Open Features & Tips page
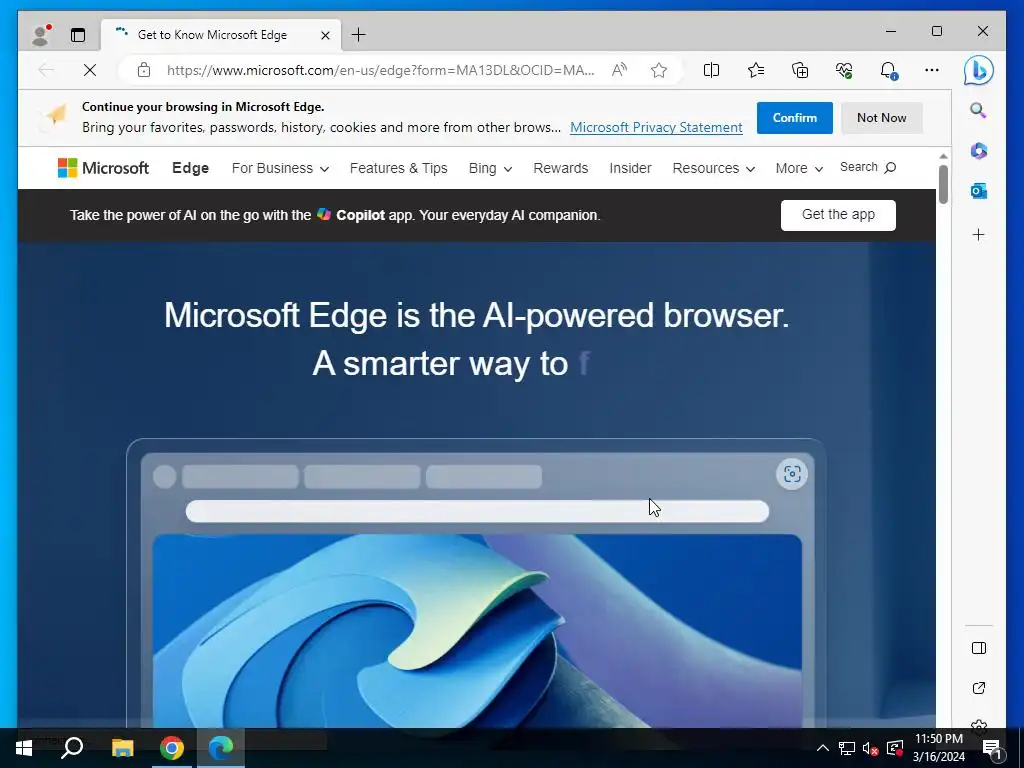The width and height of the screenshot is (1024, 768). click(x=398, y=168)
